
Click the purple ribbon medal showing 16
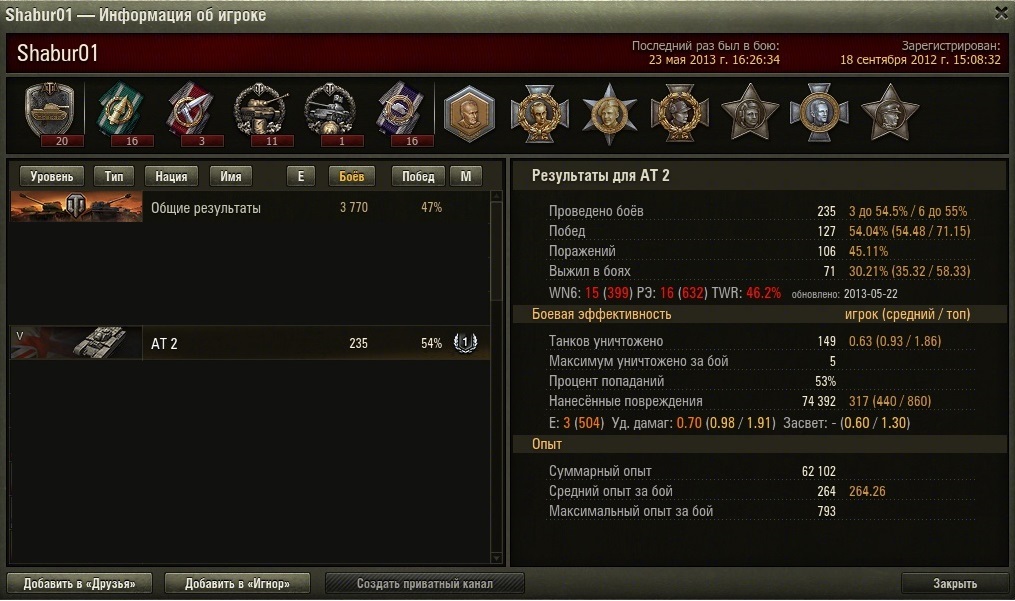click(401, 113)
